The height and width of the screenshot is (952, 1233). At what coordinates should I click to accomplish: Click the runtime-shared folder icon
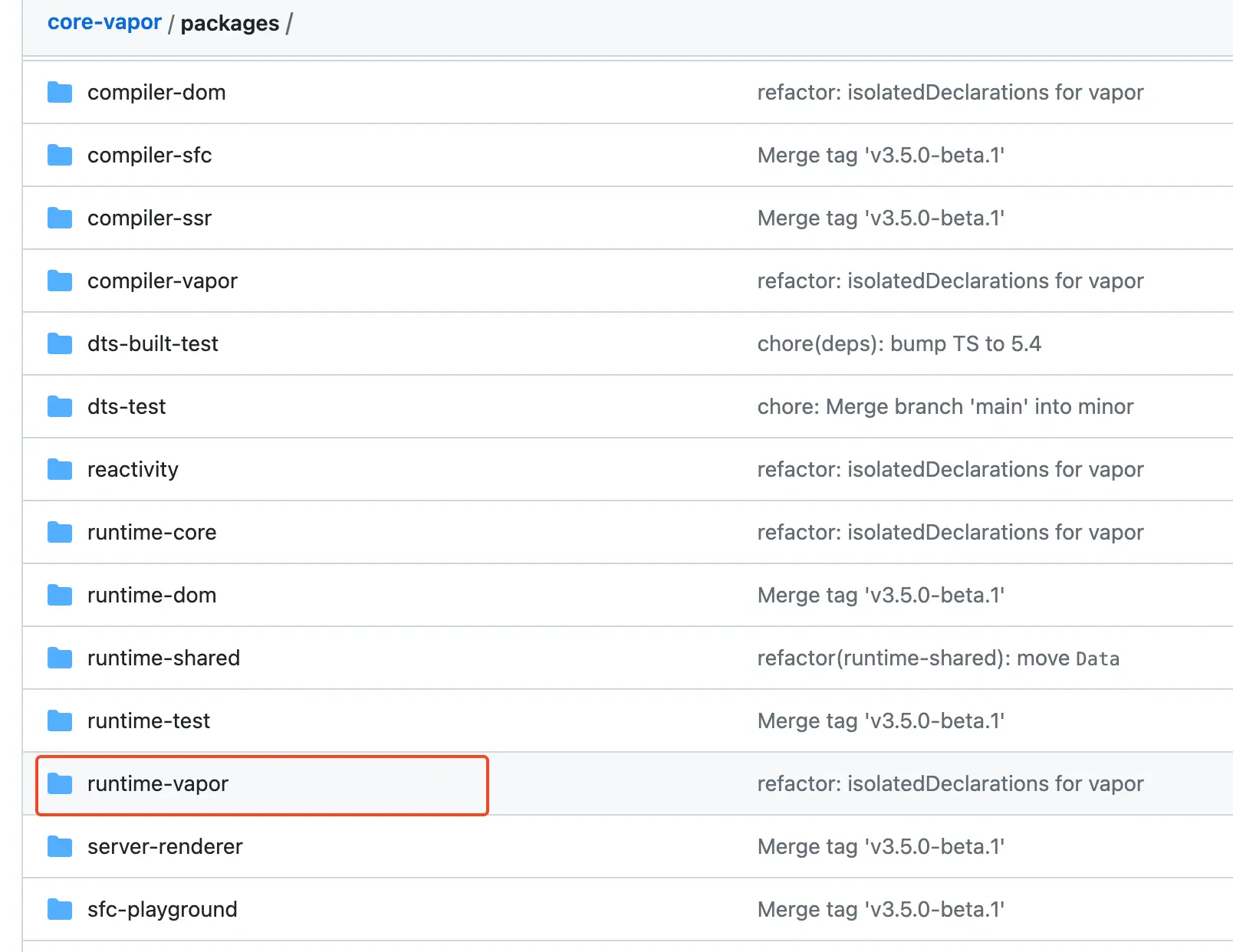[60, 658]
